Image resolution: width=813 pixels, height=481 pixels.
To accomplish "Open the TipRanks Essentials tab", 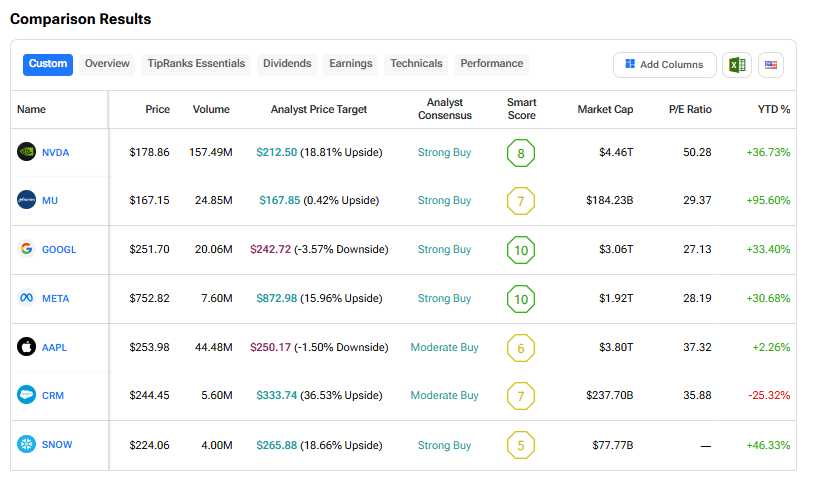I will 196,64.
